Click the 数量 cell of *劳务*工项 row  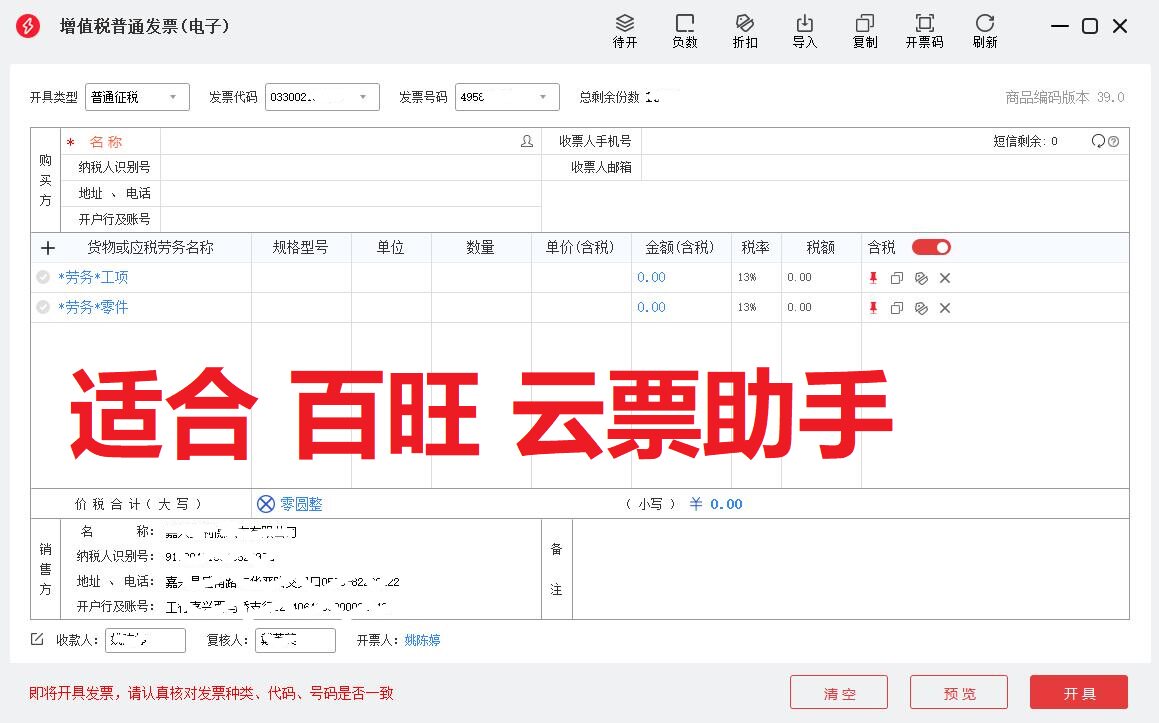[481, 278]
